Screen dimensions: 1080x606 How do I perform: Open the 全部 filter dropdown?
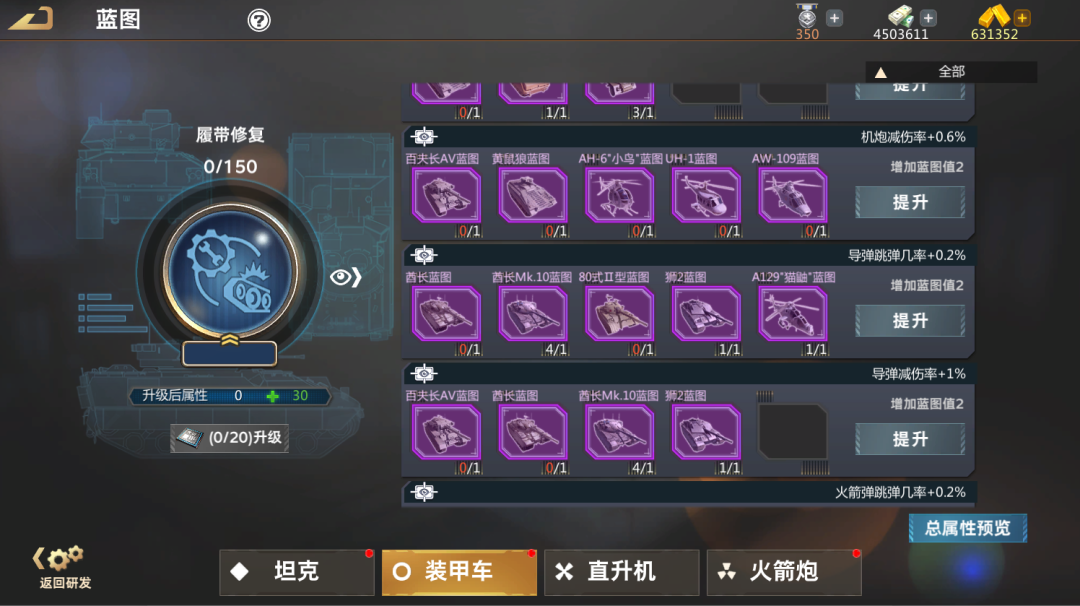coord(951,72)
